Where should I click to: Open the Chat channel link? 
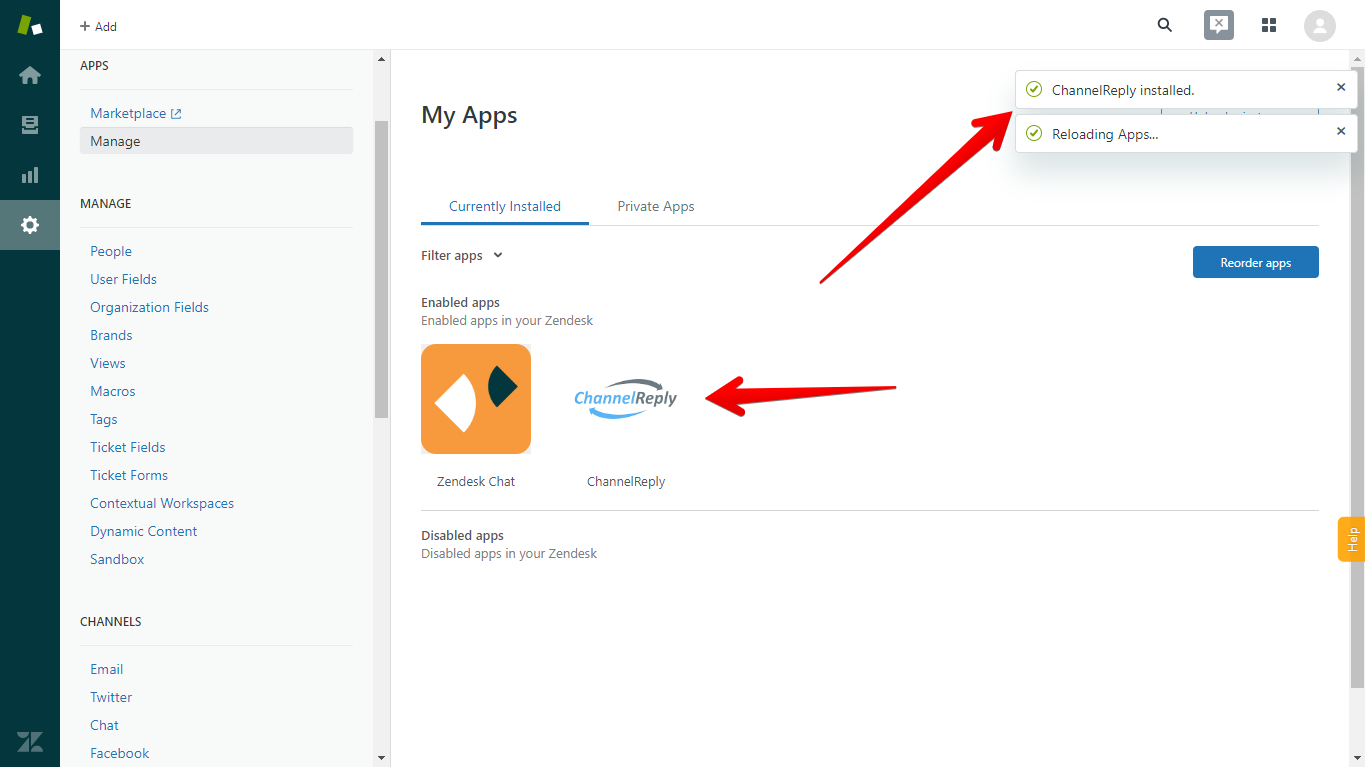point(104,725)
